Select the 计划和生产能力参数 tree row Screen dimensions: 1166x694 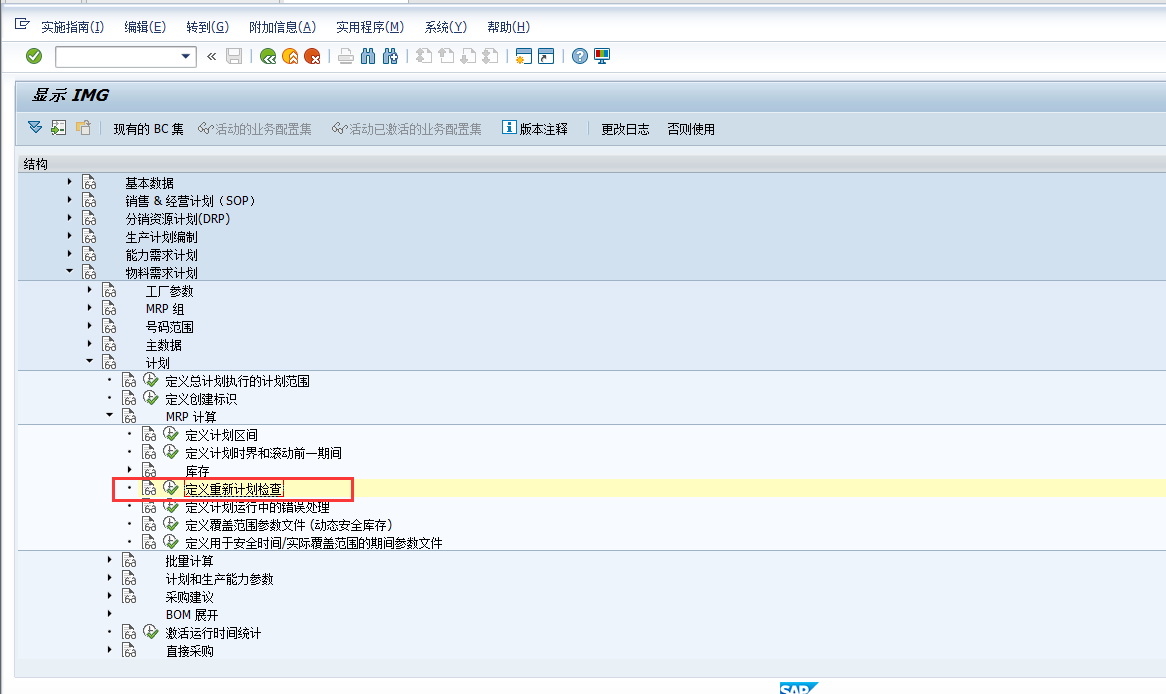point(219,579)
